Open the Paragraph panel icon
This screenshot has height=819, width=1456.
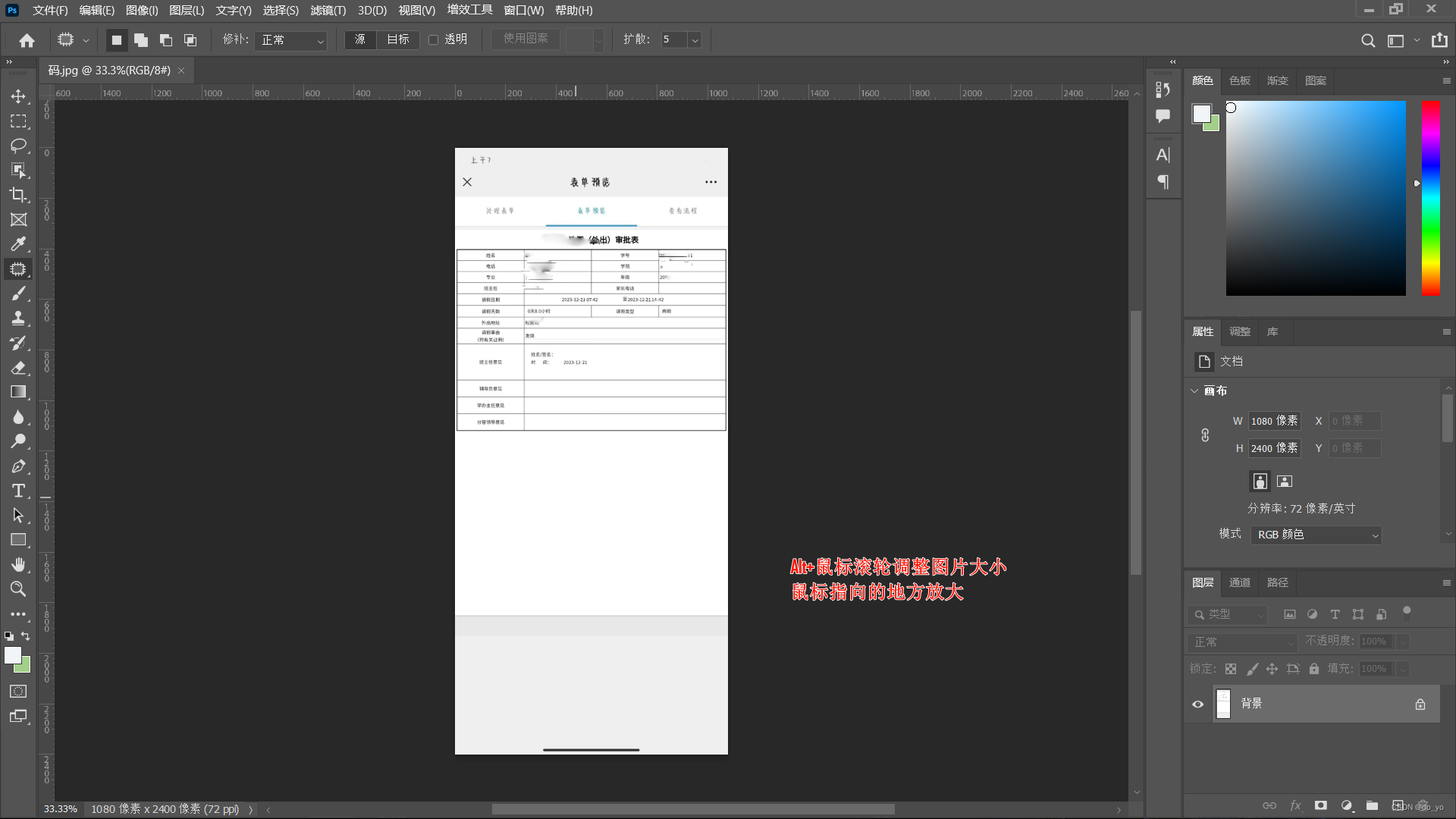click(x=1163, y=182)
